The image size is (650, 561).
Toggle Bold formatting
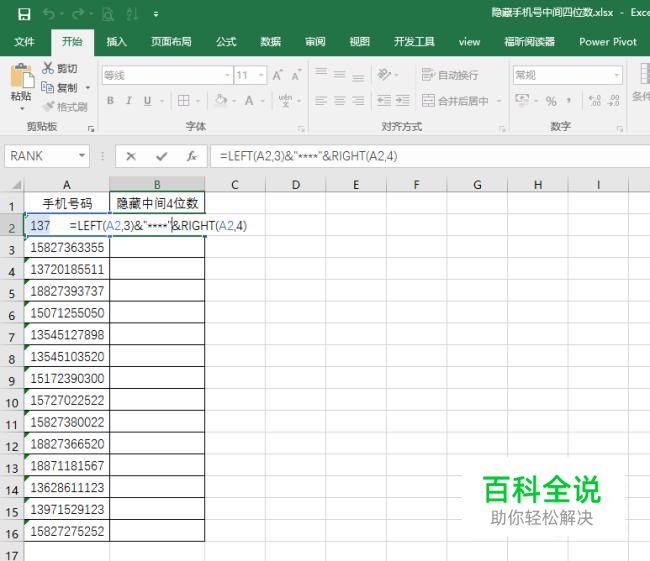tap(110, 101)
